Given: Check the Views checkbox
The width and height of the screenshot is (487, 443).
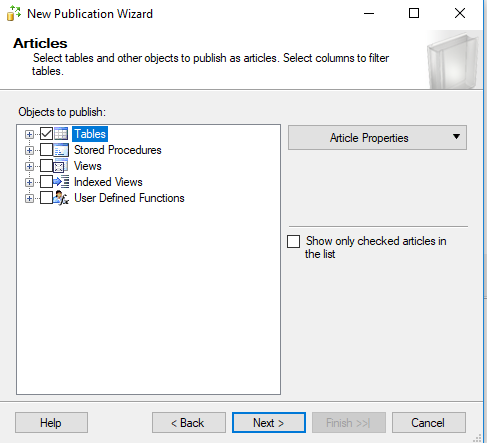Looking at the screenshot, I should tap(46, 166).
